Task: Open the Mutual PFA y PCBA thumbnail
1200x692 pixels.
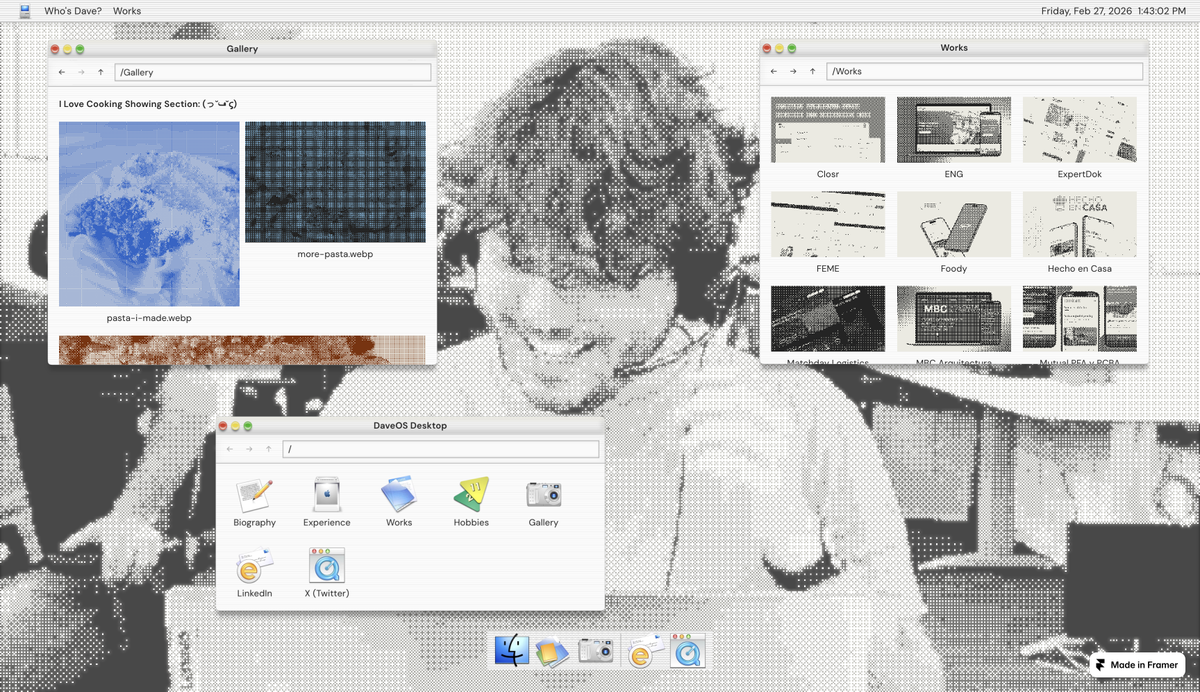Action: click(1080, 318)
